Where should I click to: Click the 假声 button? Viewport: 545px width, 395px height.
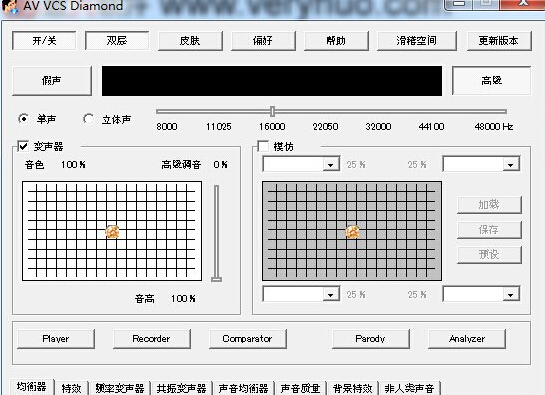pos(52,81)
